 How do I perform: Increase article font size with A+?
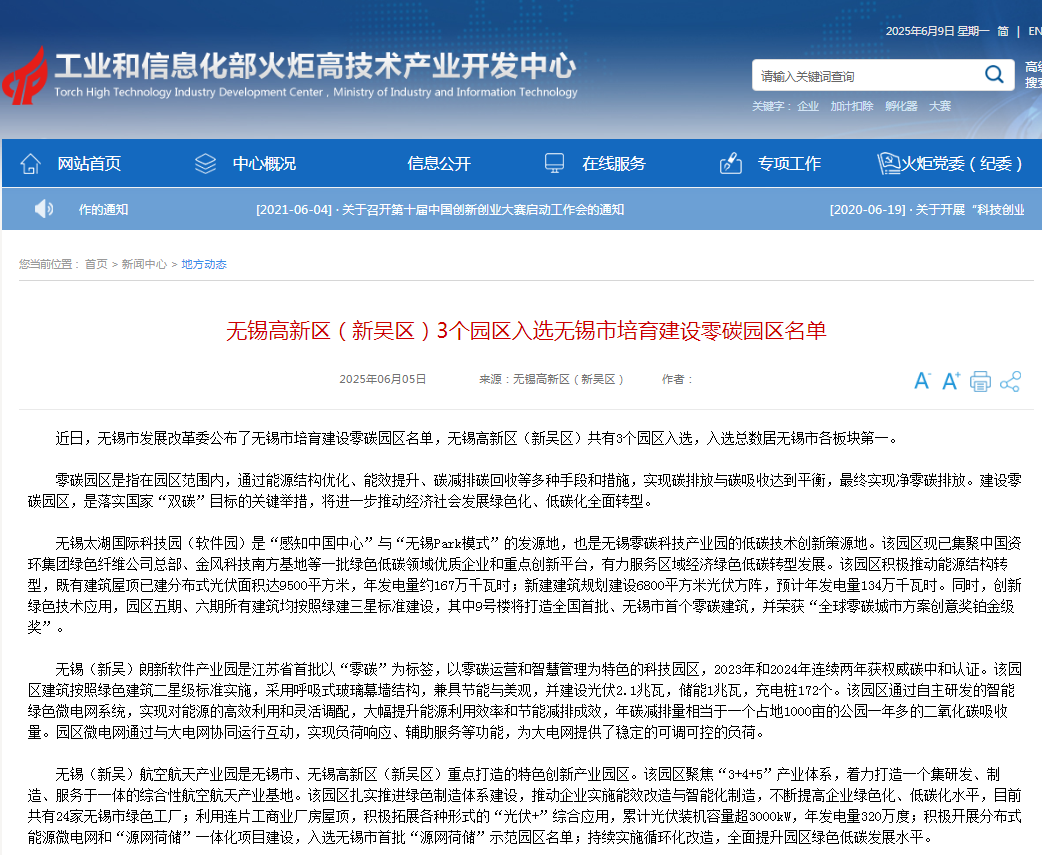click(951, 381)
